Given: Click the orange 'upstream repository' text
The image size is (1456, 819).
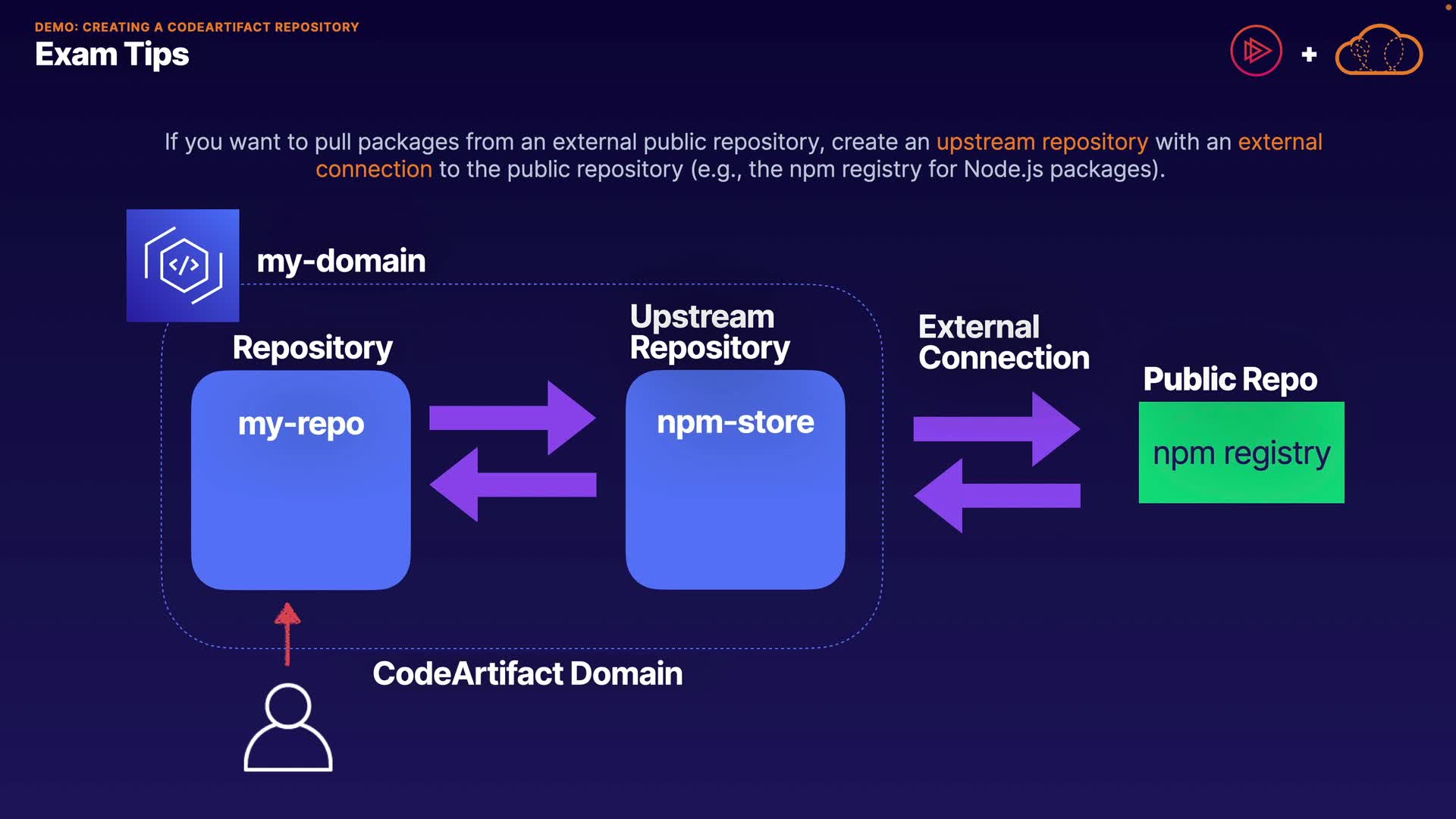Looking at the screenshot, I should pyautogui.click(x=1042, y=142).
